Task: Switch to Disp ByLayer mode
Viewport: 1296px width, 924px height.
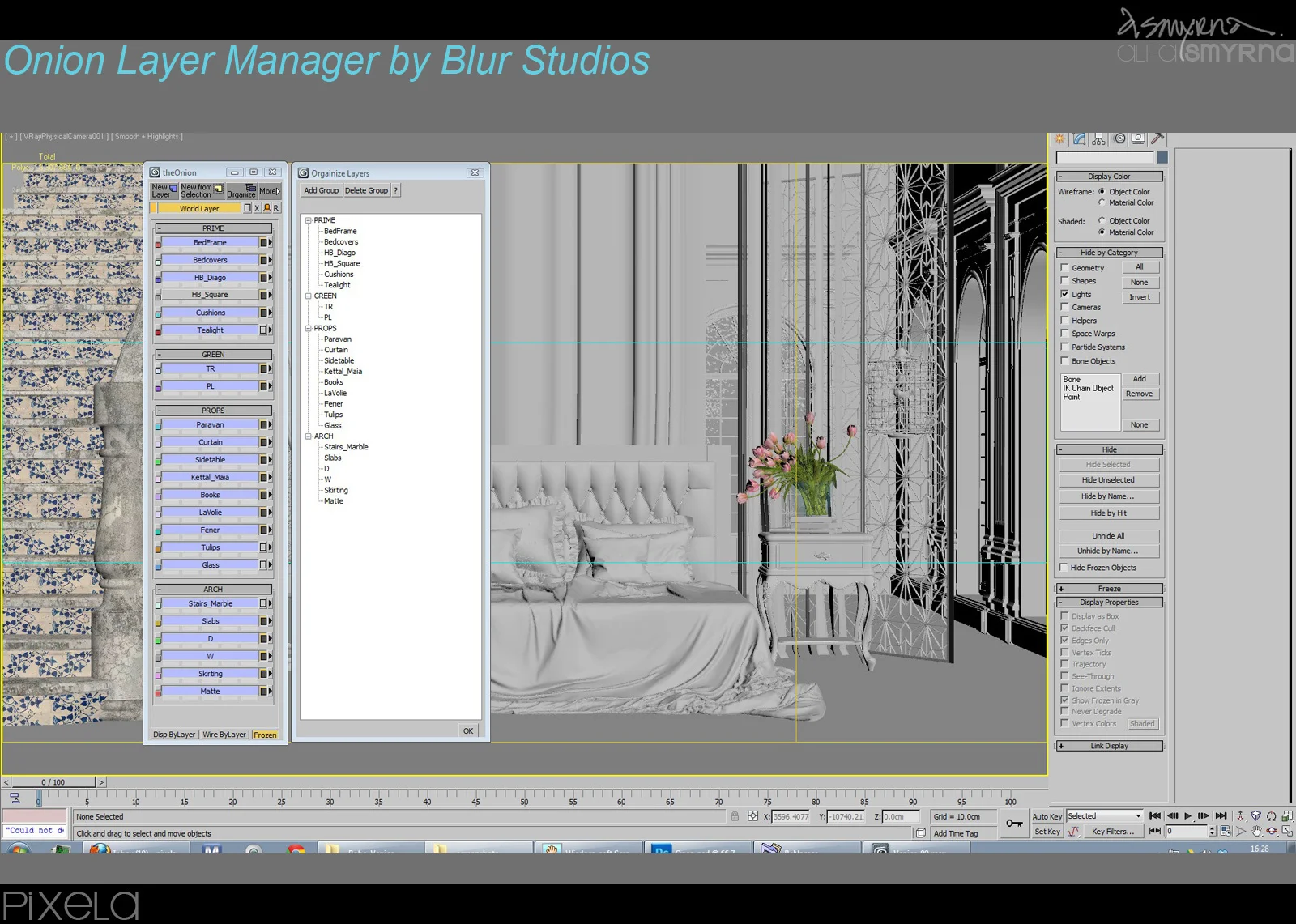Action: click(174, 735)
